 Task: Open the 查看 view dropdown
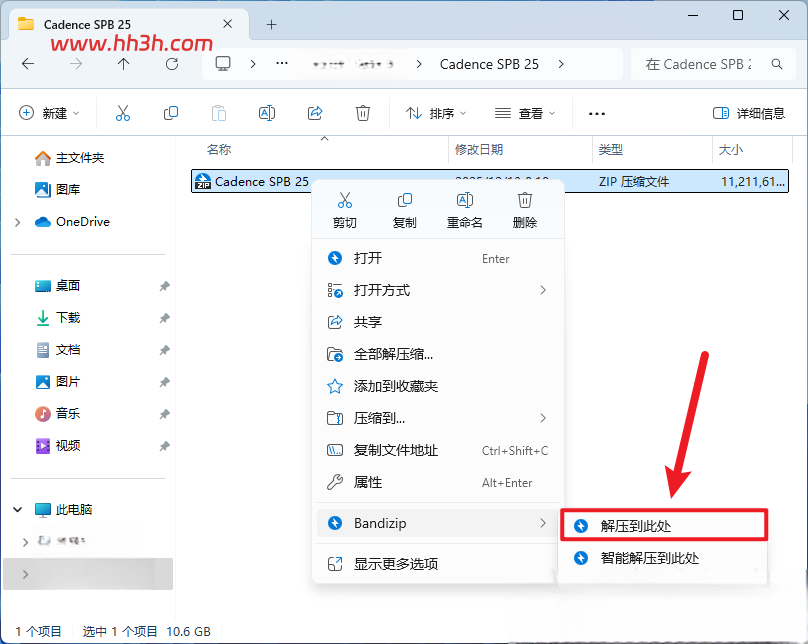point(525,113)
